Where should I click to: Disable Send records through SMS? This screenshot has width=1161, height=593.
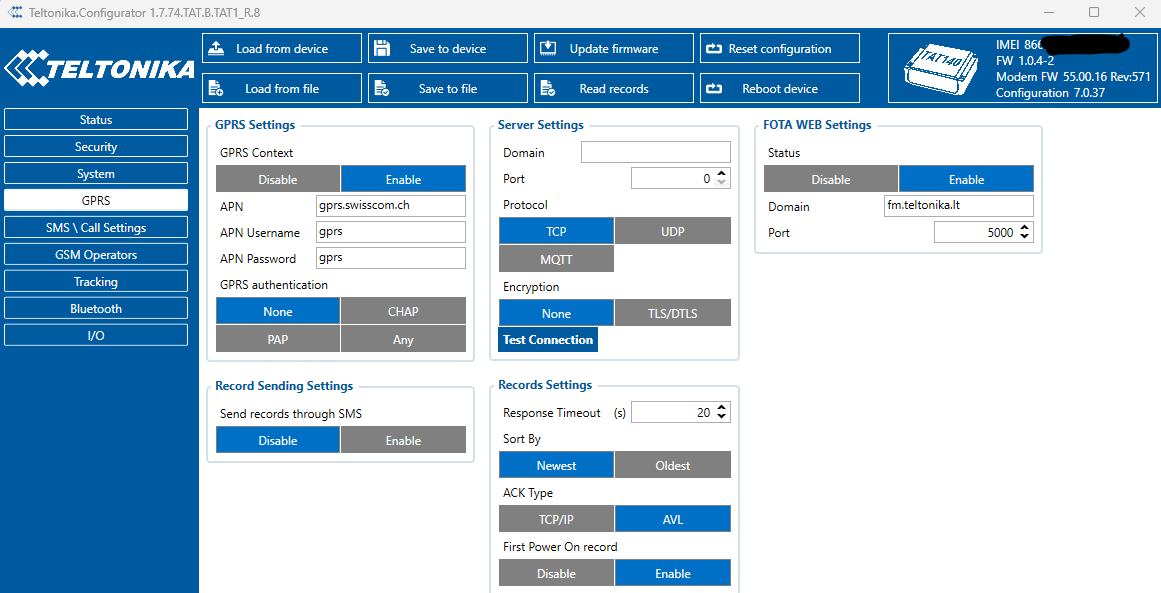(278, 440)
